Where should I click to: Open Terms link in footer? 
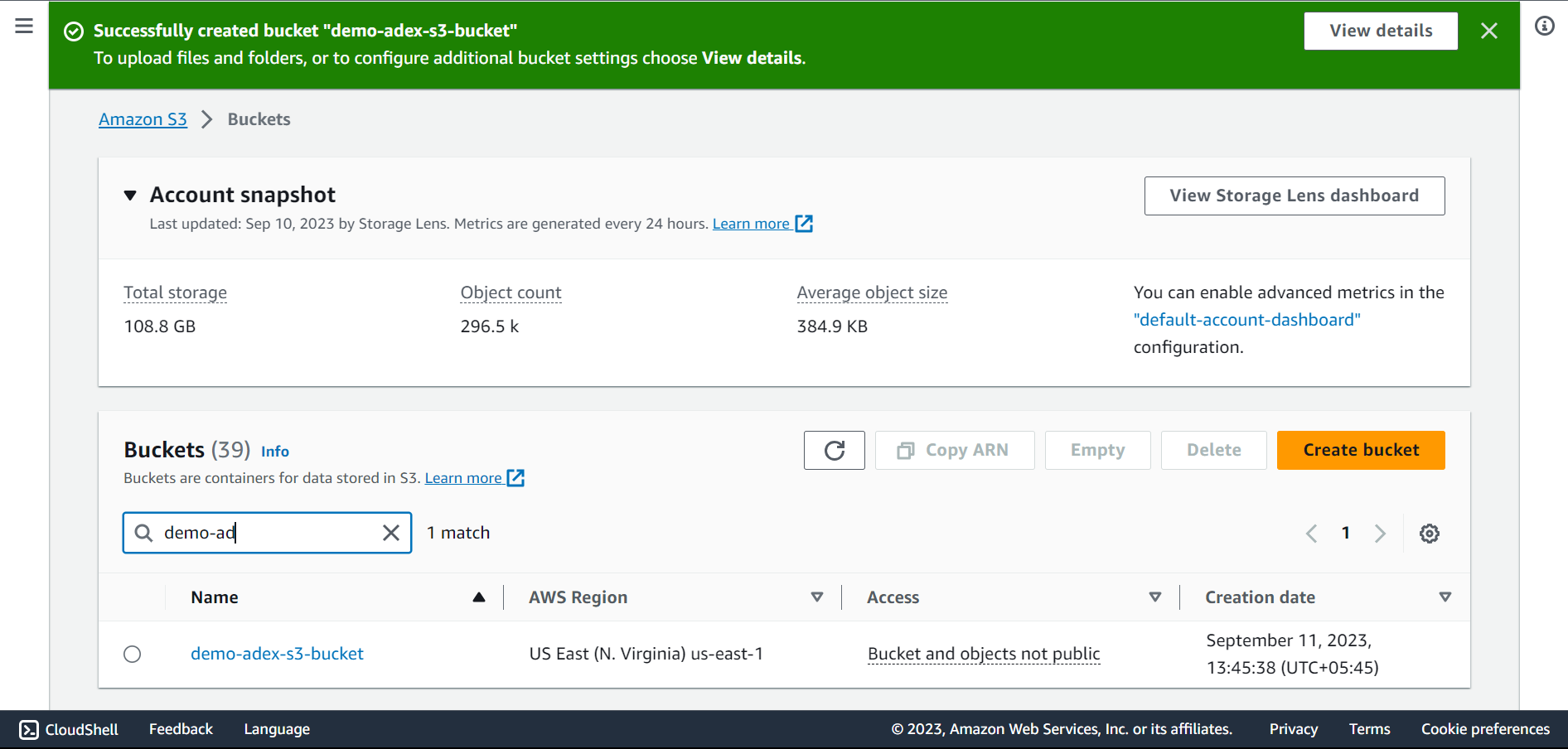[x=1369, y=729]
